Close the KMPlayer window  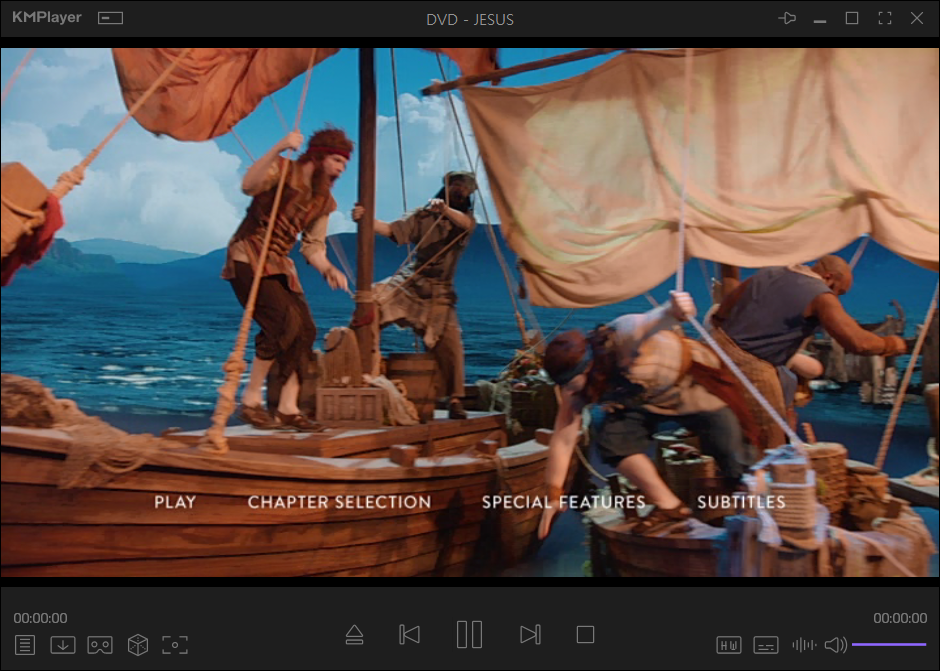[917, 18]
